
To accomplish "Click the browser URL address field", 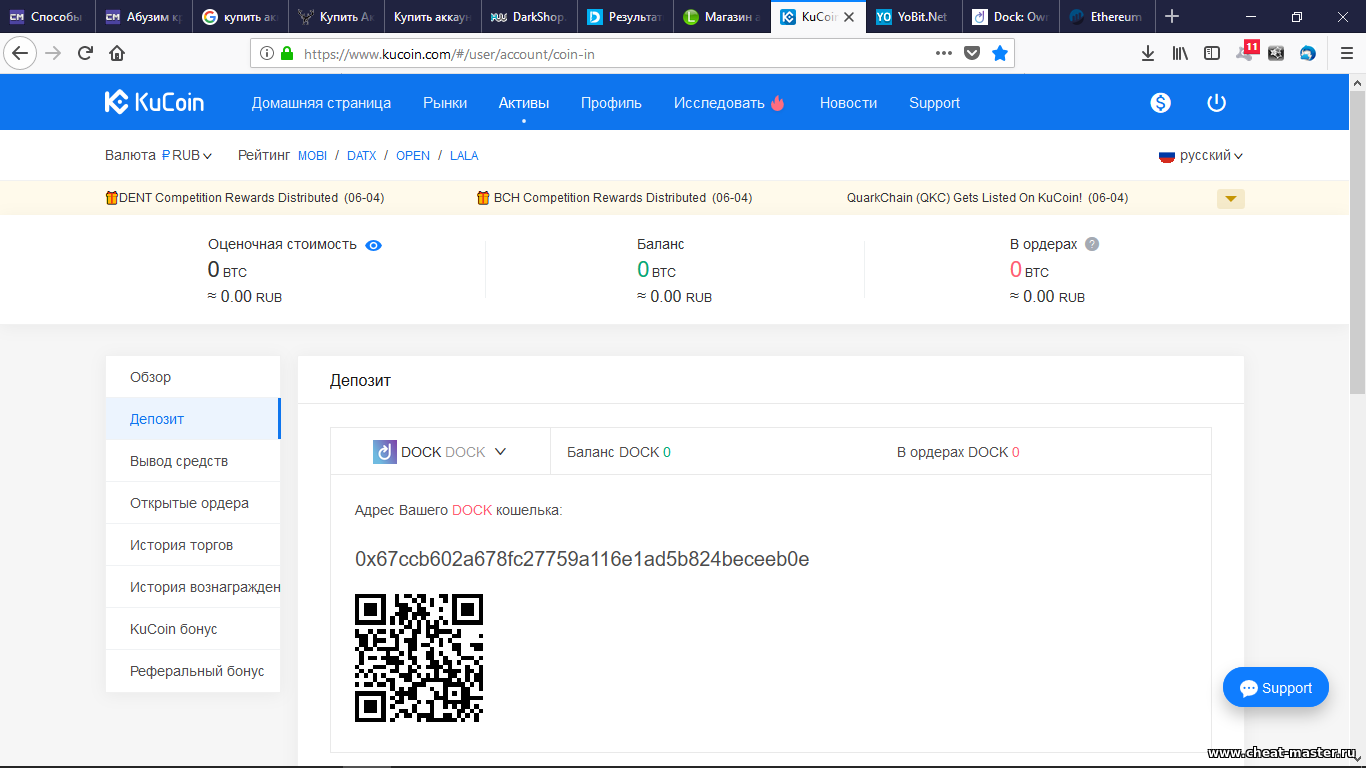I will pyautogui.click(x=600, y=54).
